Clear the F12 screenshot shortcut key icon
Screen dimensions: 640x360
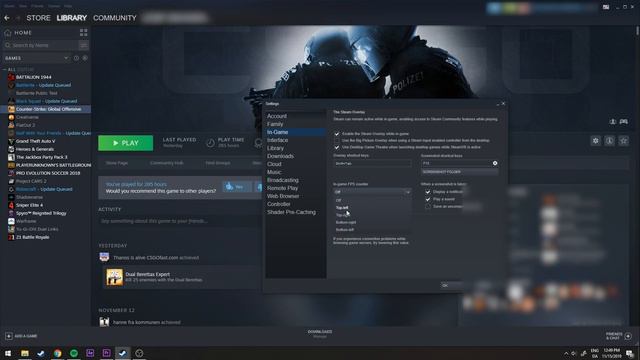pyautogui.click(x=495, y=163)
